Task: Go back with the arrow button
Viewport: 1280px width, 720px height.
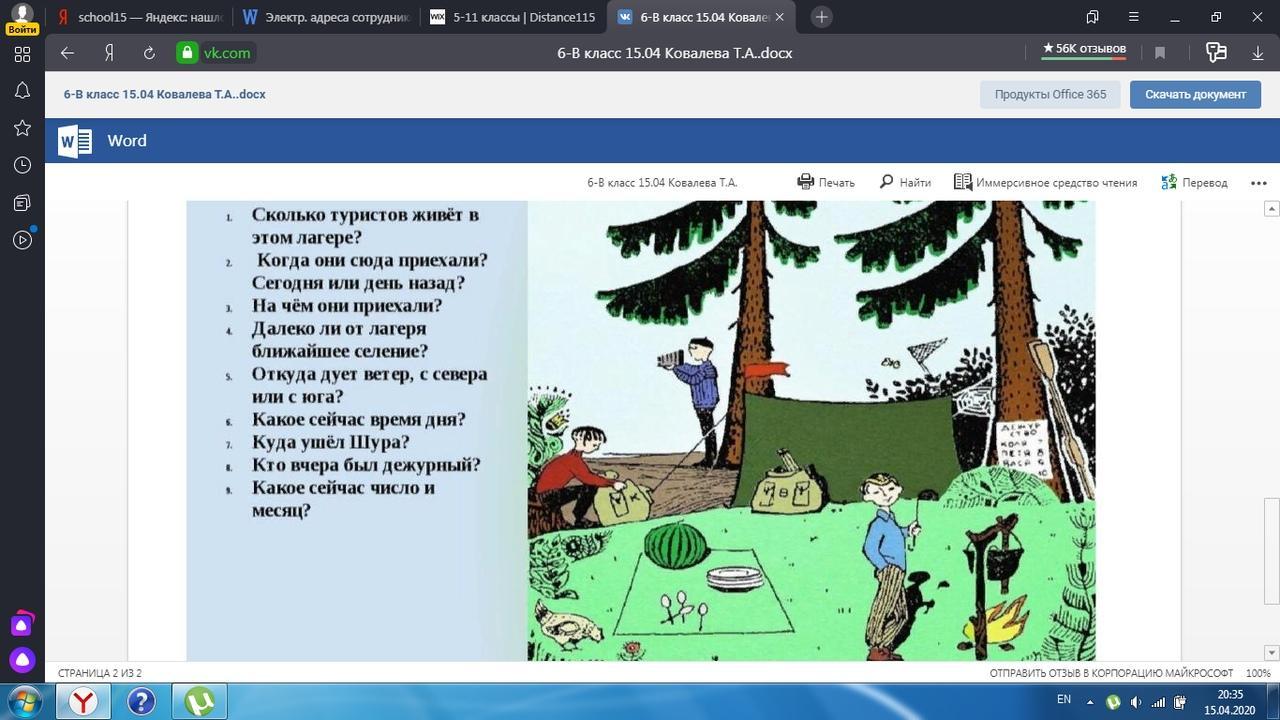Action: click(x=67, y=53)
